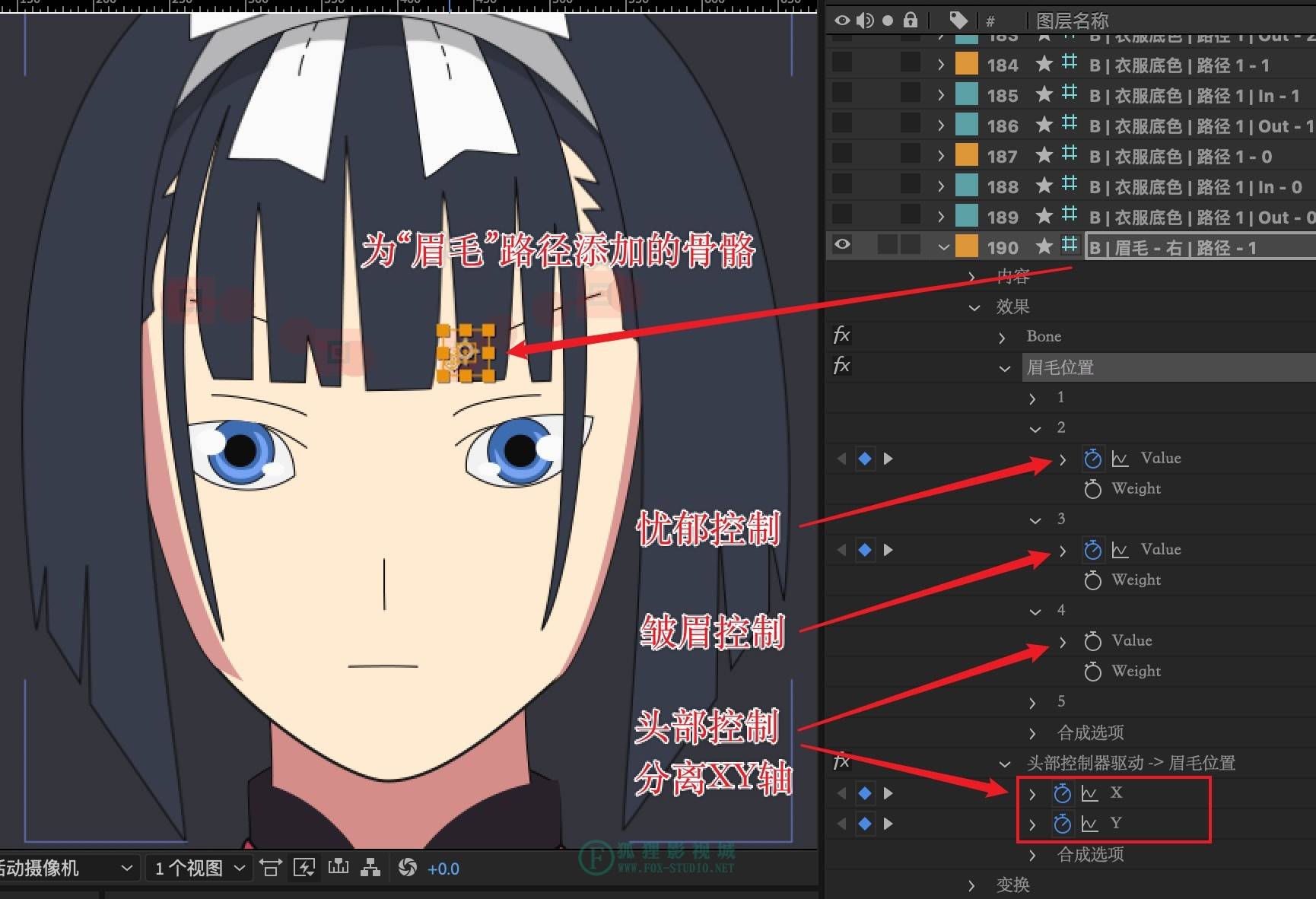Click graph icon beside Y property
Image resolution: width=1316 pixels, height=899 pixels.
[1089, 824]
